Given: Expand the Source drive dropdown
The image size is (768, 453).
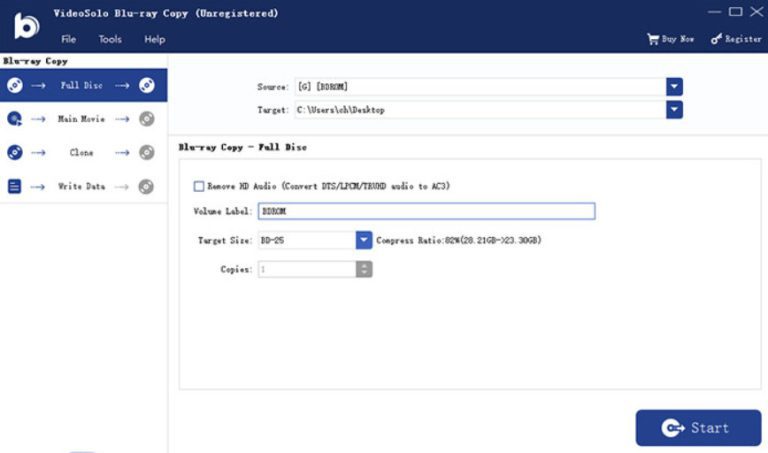Looking at the screenshot, I should coord(674,87).
